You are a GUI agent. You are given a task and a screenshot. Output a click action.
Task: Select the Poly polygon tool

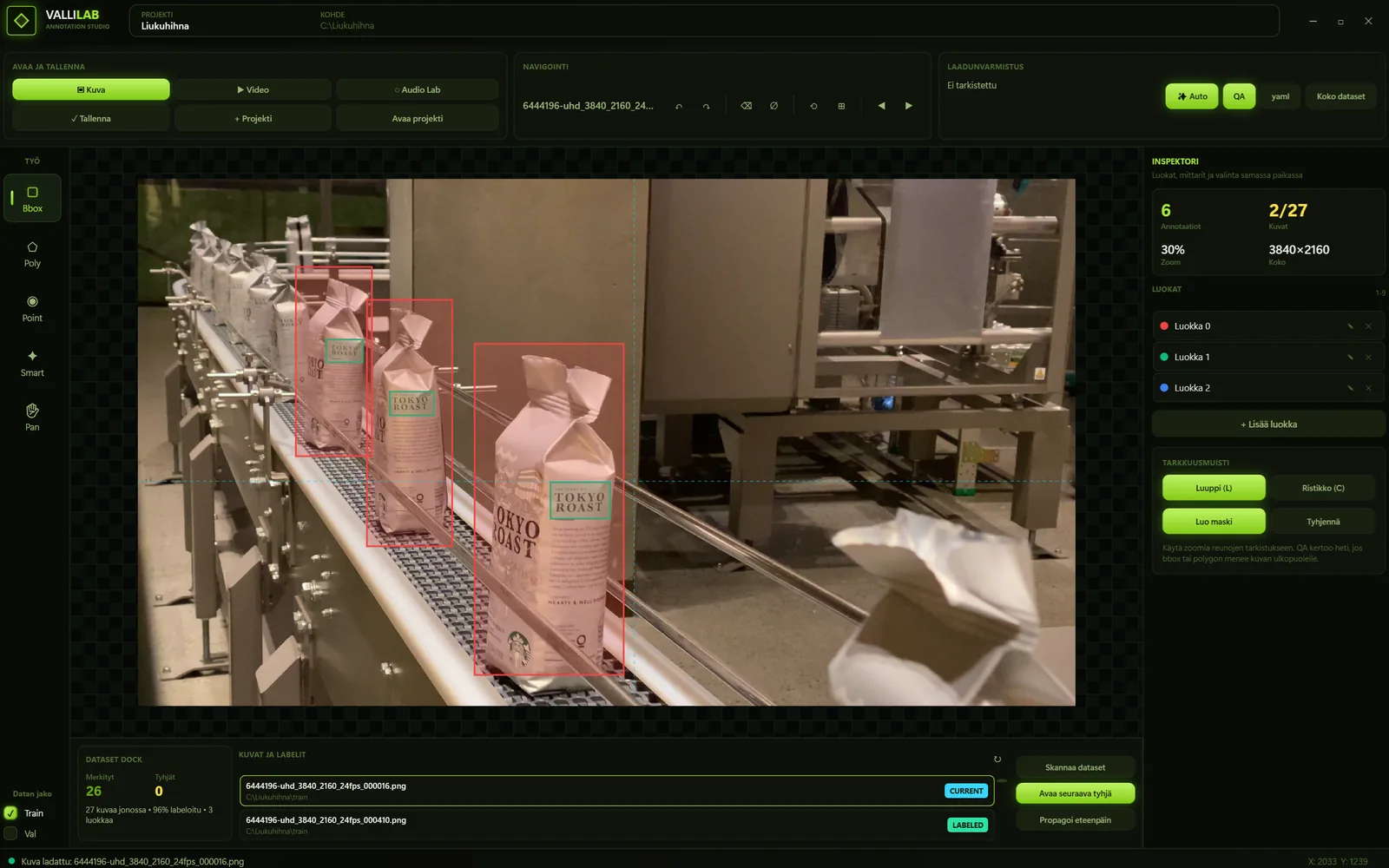tap(32, 253)
